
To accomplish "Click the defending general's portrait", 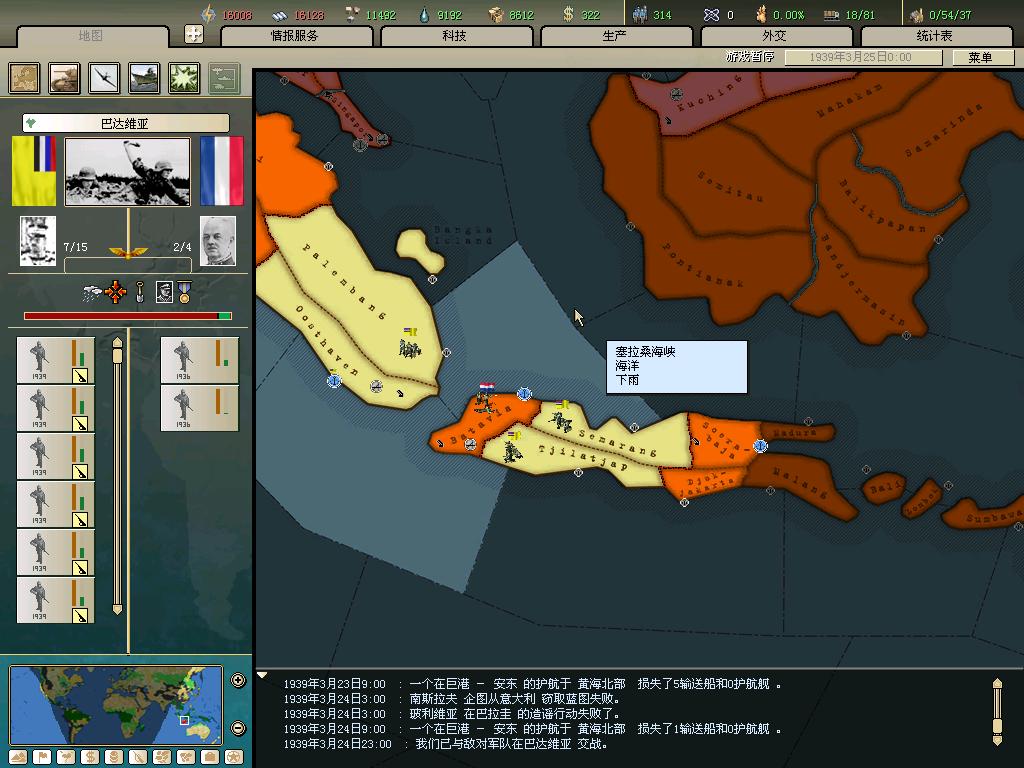I will click(x=217, y=241).
